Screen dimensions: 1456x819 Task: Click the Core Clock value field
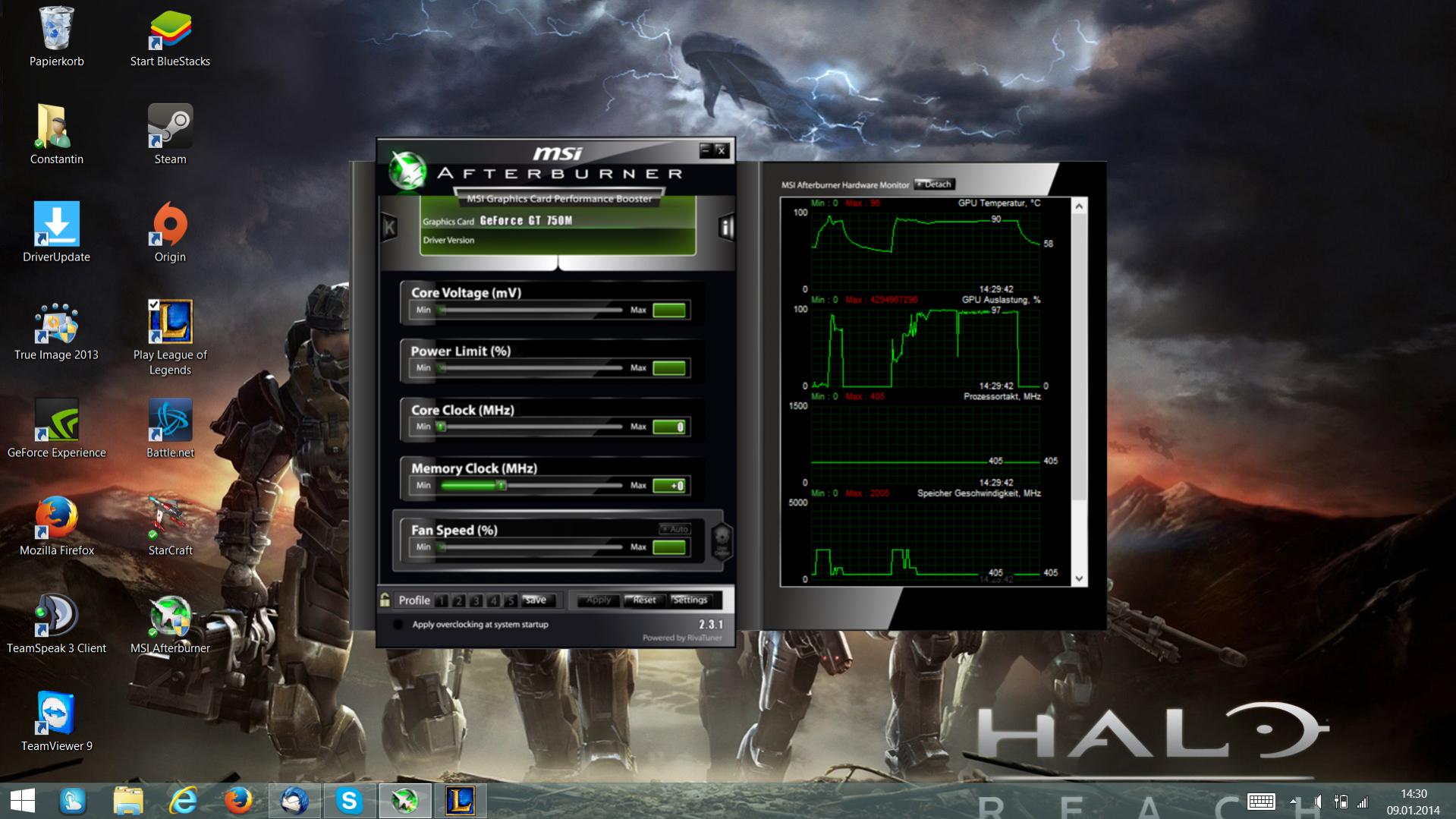(669, 427)
